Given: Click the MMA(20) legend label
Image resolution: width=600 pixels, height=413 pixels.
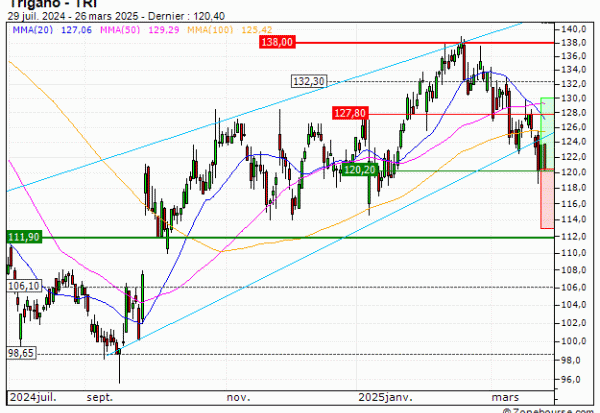Looking at the screenshot, I should pyautogui.click(x=33, y=29).
